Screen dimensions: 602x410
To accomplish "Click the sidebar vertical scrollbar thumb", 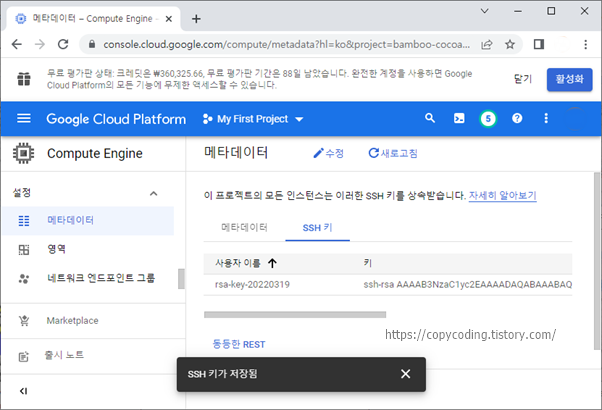I will point(182,279).
